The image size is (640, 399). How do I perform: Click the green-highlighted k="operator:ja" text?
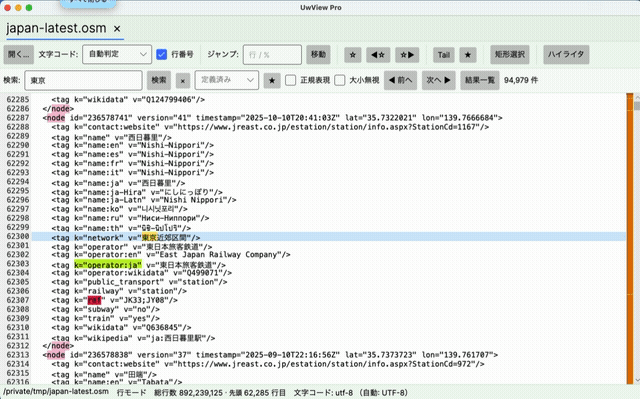tap(108, 265)
